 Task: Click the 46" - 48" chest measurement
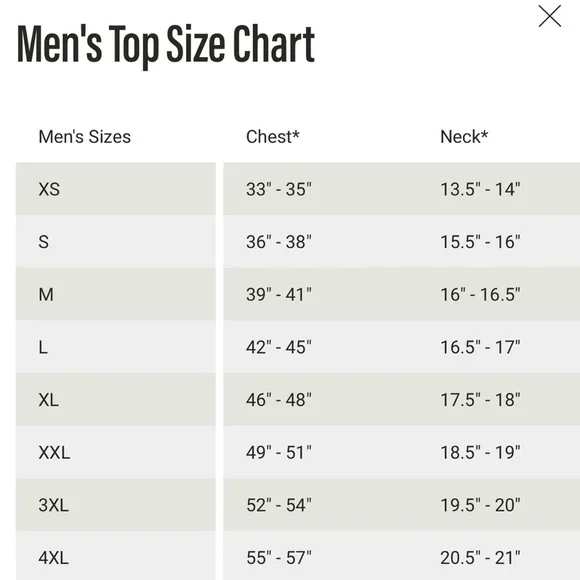tap(279, 400)
